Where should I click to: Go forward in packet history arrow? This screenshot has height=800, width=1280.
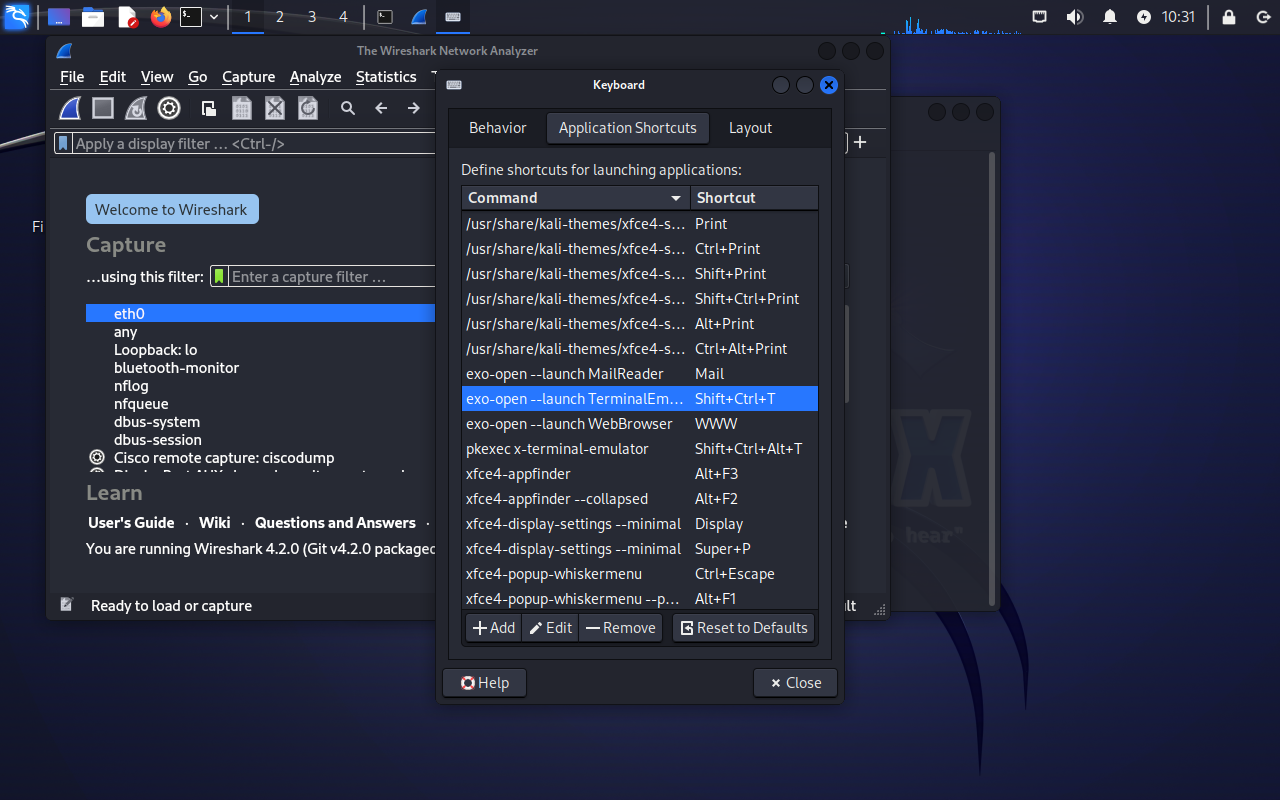point(413,108)
